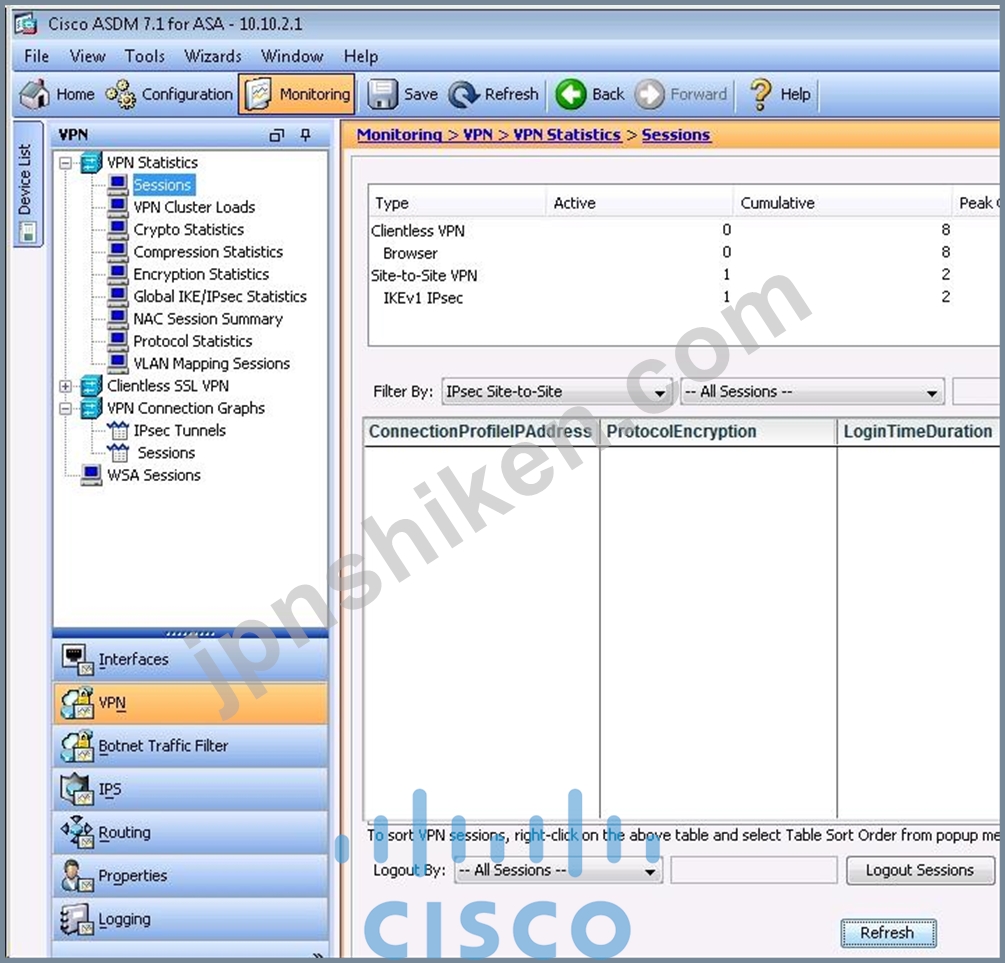The height and width of the screenshot is (963, 1005).
Task: Click the Browser row in type table
Action: click(x=683, y=253)
